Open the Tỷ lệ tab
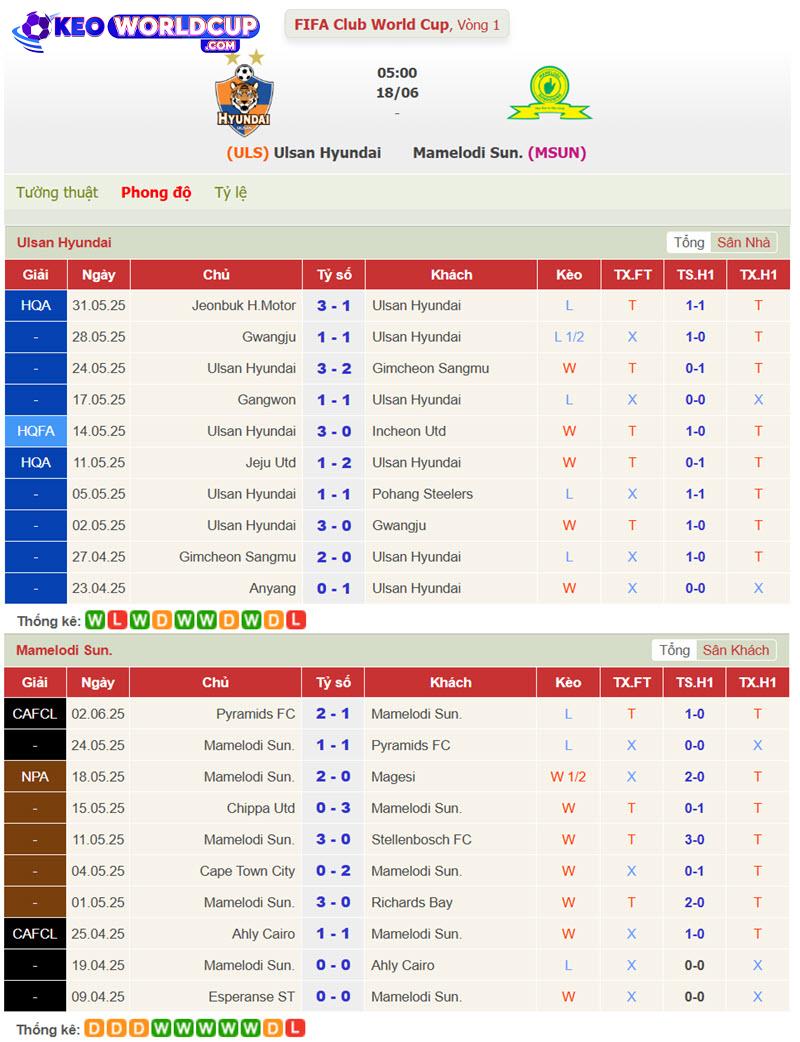The height and width of the screenshot is (1042, 800). coord(231,193)
